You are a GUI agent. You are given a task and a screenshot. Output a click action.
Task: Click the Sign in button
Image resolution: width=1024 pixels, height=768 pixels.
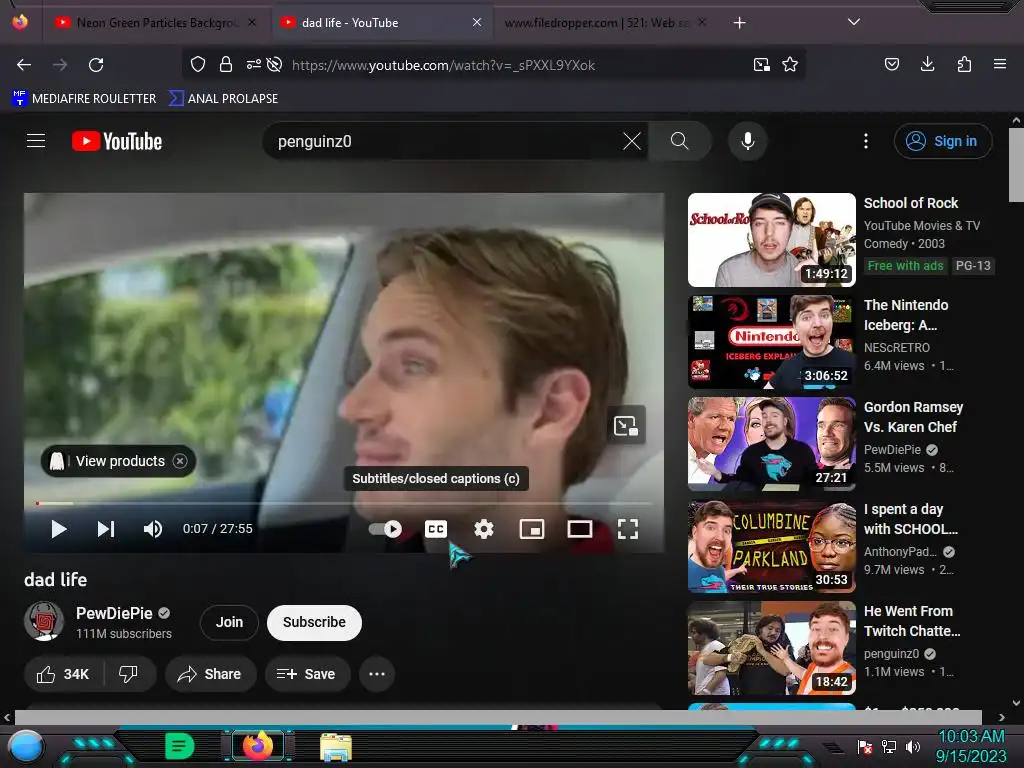[942, 141]
